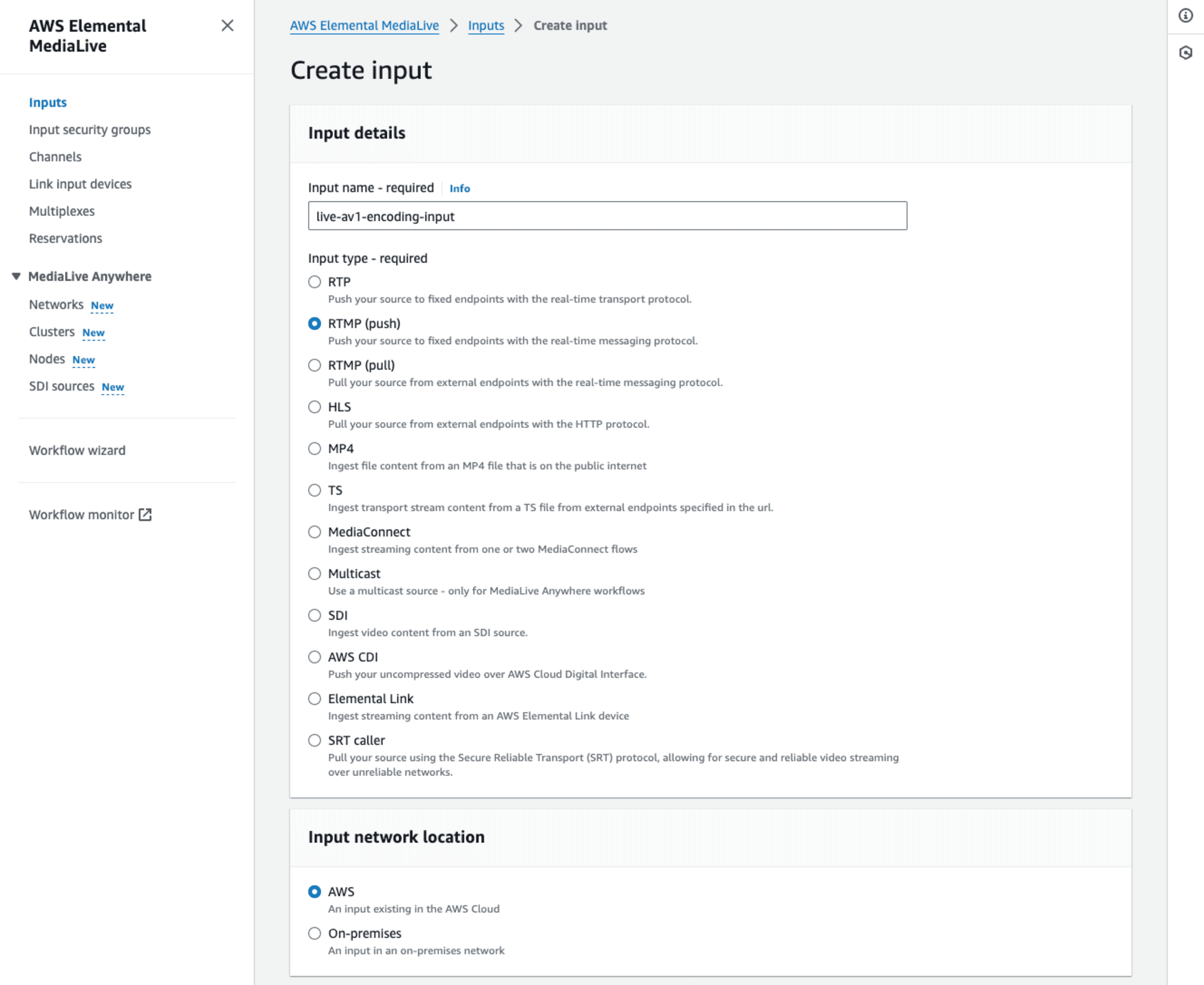The height and width of the screenshot is (985, 1204).
Task: Click the Inputs breadcrumb link
Action: coord(485,25)
